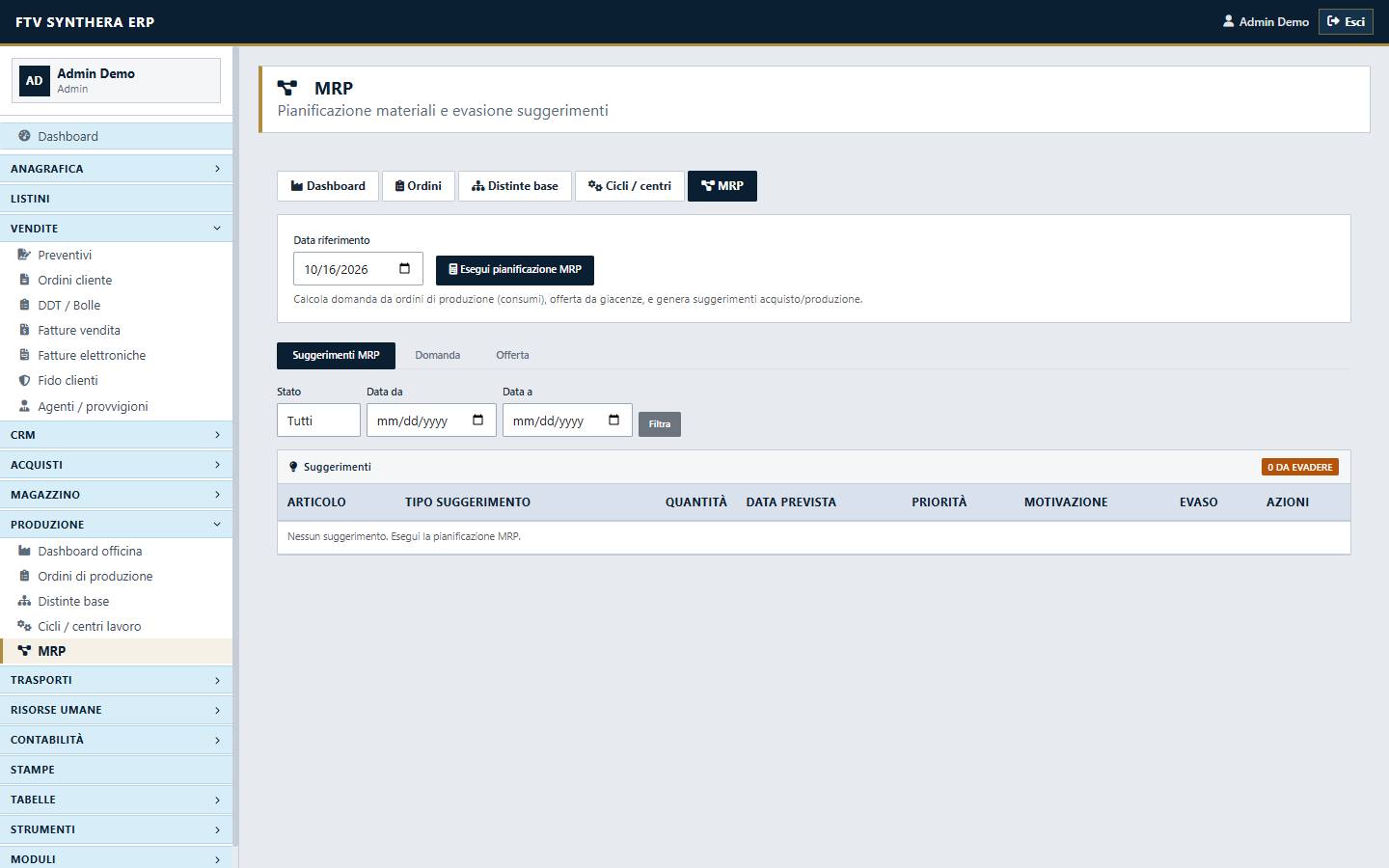Open LISTINI in the sidebar
1389x868 pixels.
116,199
